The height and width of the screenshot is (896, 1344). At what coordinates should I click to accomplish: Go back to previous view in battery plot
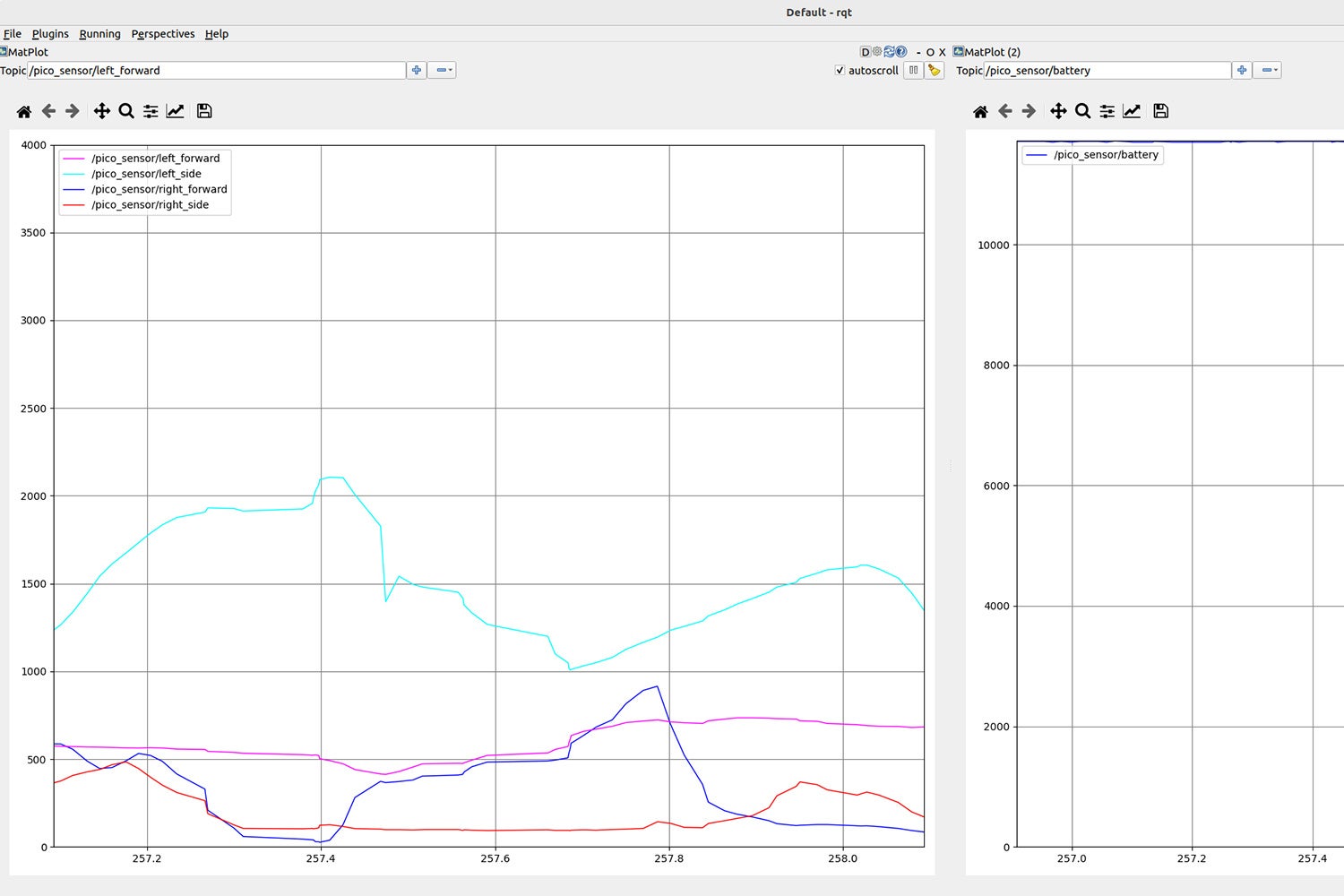[x=1005, y=111]
